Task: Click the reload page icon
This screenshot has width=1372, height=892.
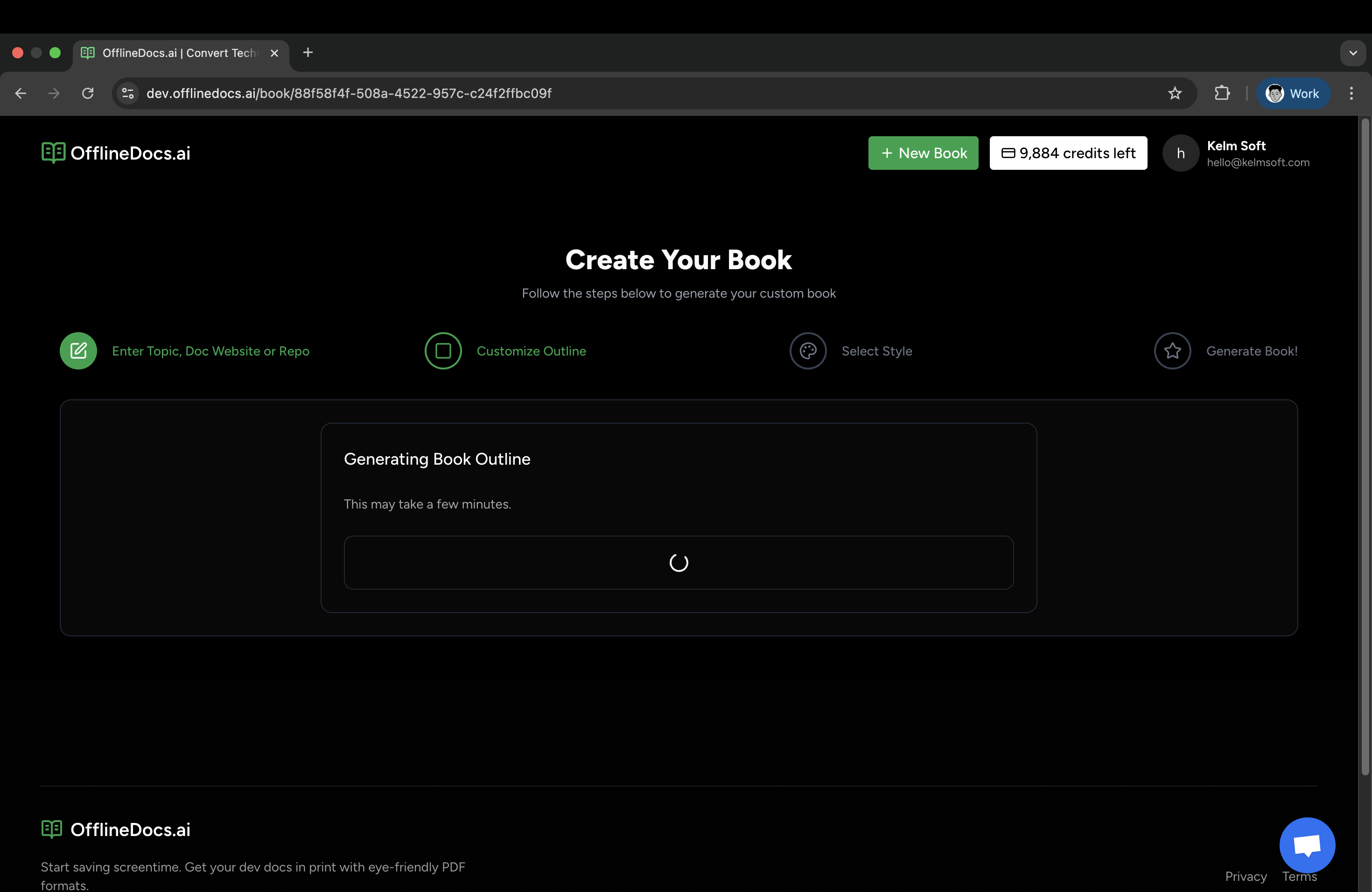Action: click(x=88, y=93)
